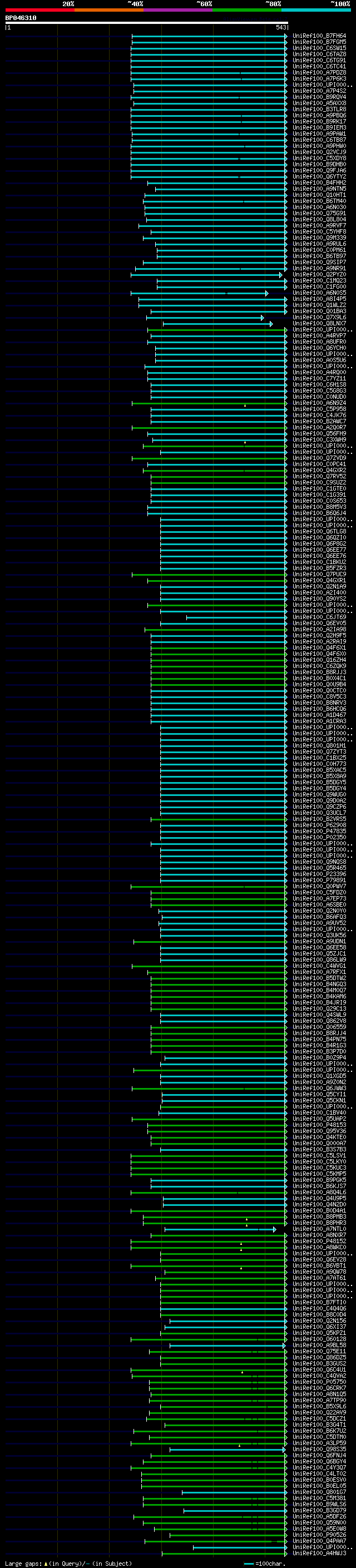Viewport: 356px width, 1568px height.
Task: Select the UniRef100_P47835 label
Action: [319, 832]
